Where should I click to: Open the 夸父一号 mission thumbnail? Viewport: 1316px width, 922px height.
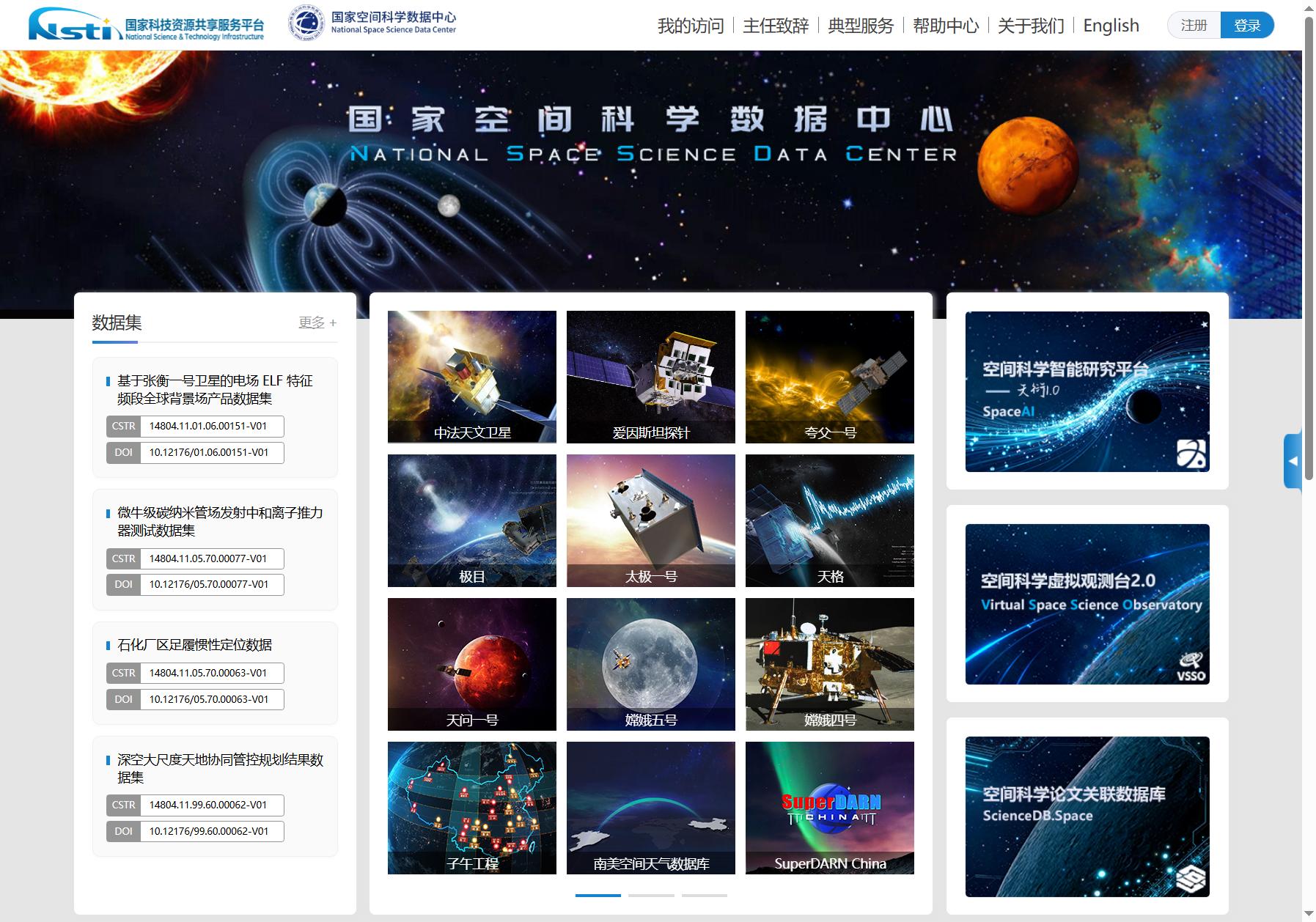(x=830, y=377)
